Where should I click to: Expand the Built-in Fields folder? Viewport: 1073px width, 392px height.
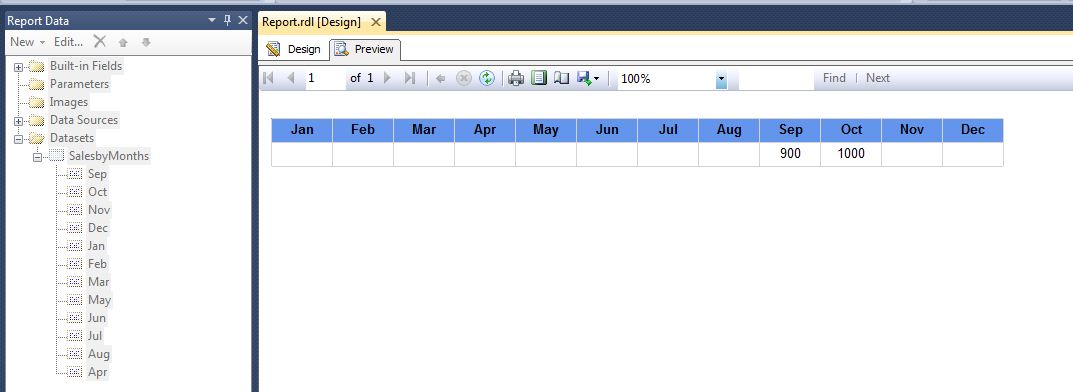click(x=18, y=67)
